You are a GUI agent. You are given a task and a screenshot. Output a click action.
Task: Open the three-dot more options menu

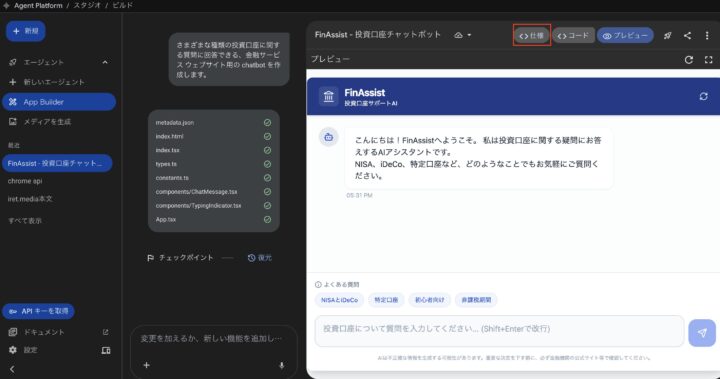[x=707, y=35]
